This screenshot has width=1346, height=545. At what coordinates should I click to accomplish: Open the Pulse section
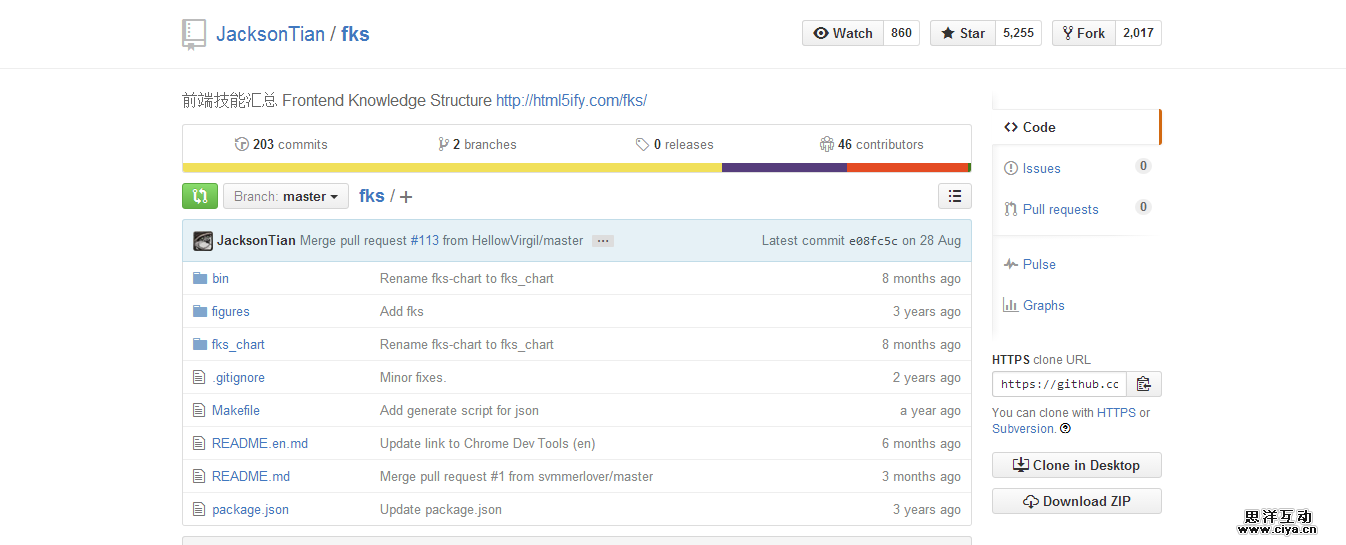1039,264
